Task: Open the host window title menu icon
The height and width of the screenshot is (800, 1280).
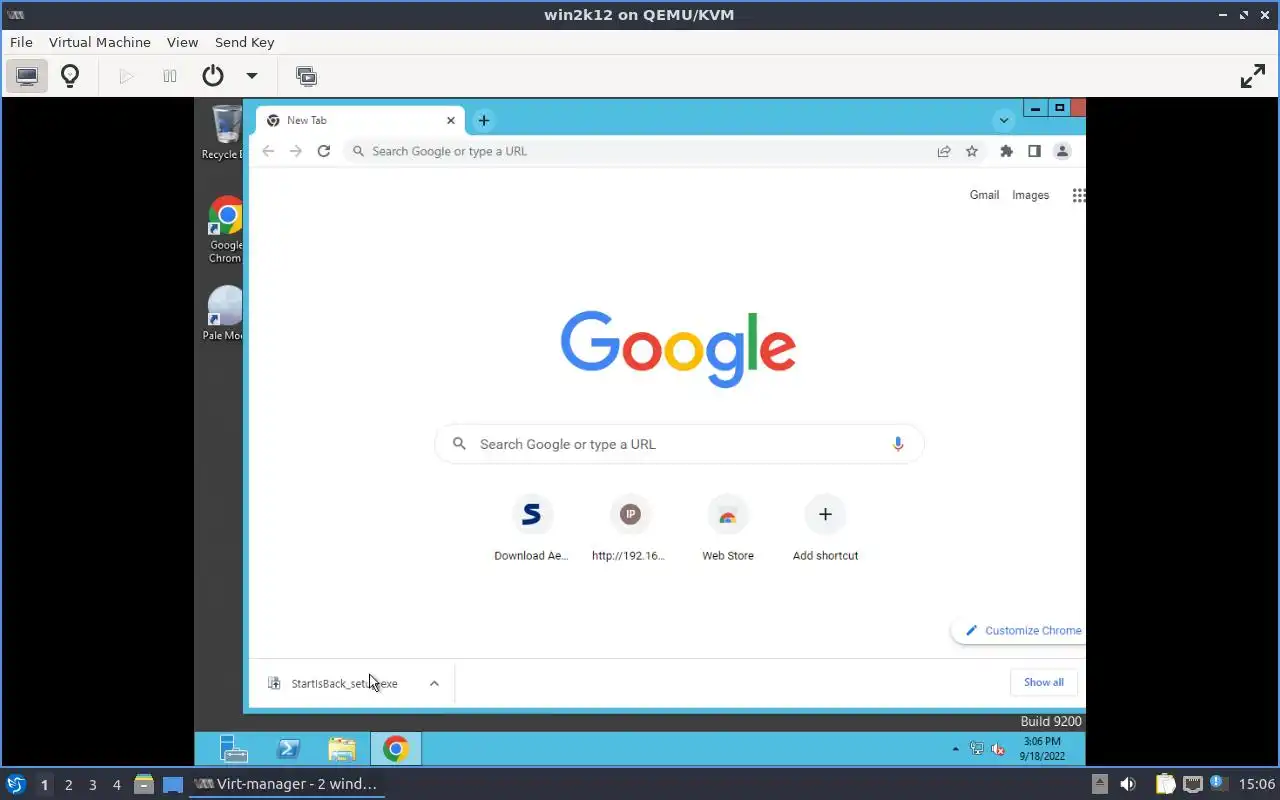Action: click(15, 14)
